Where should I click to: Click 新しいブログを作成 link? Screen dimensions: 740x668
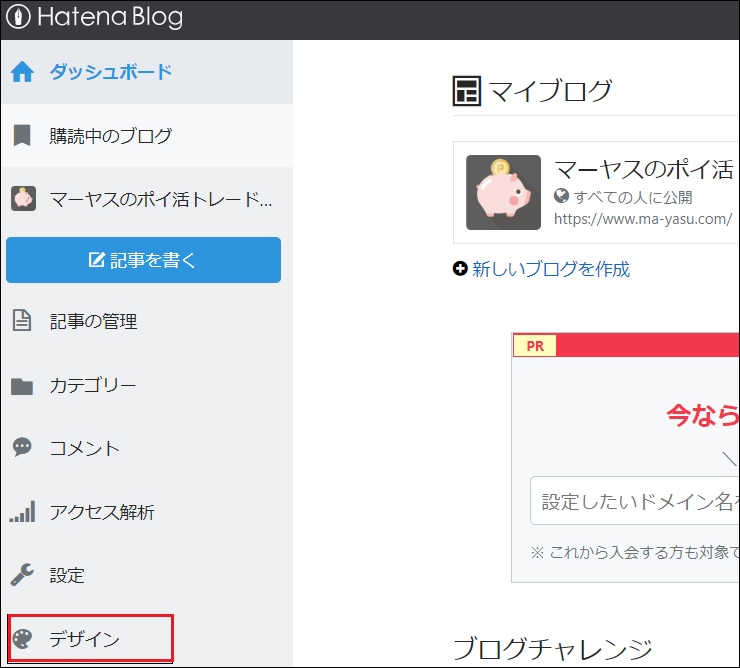coord(551,269)
